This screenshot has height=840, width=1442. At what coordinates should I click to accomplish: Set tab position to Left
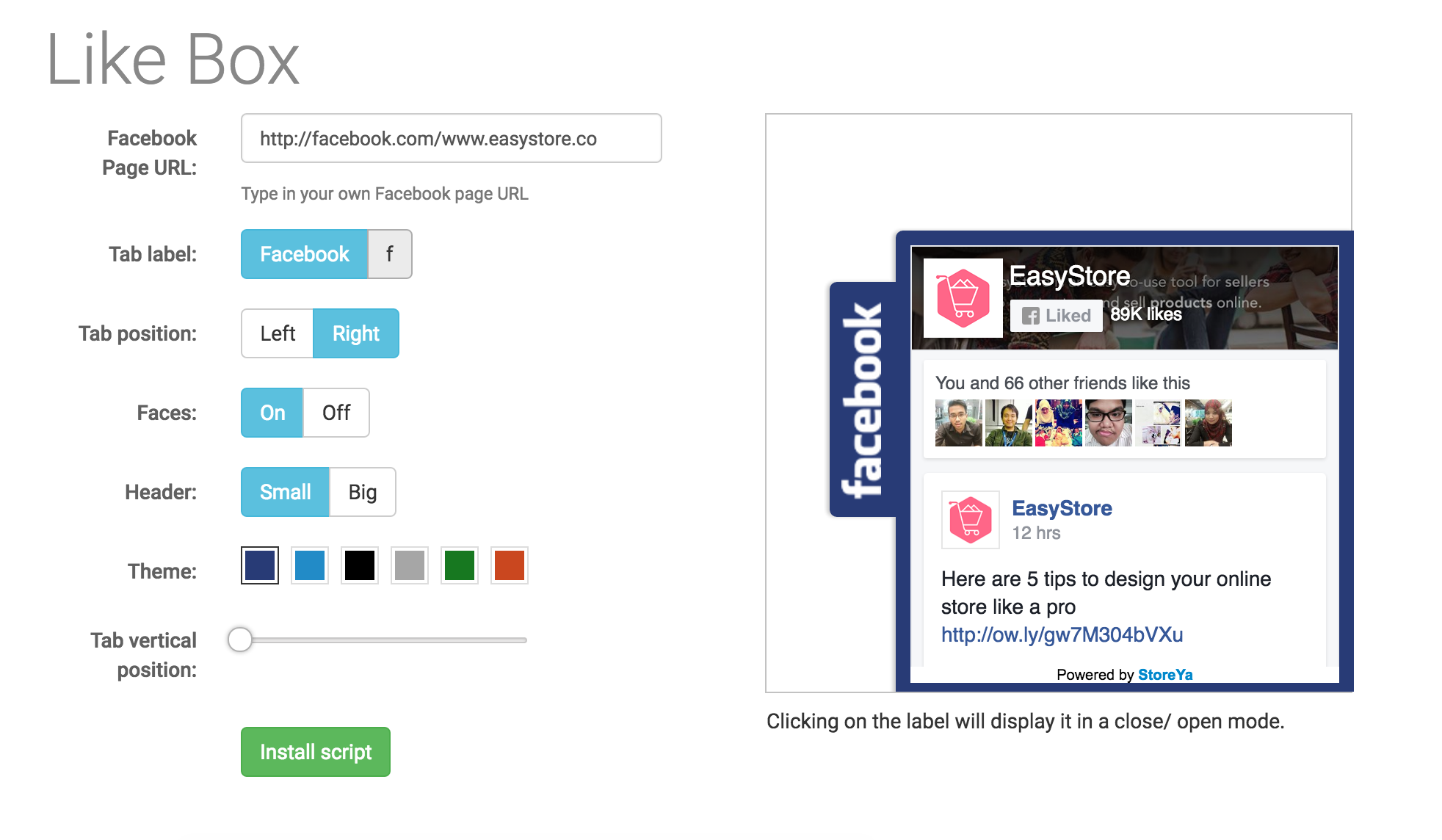tap(278, 333)
